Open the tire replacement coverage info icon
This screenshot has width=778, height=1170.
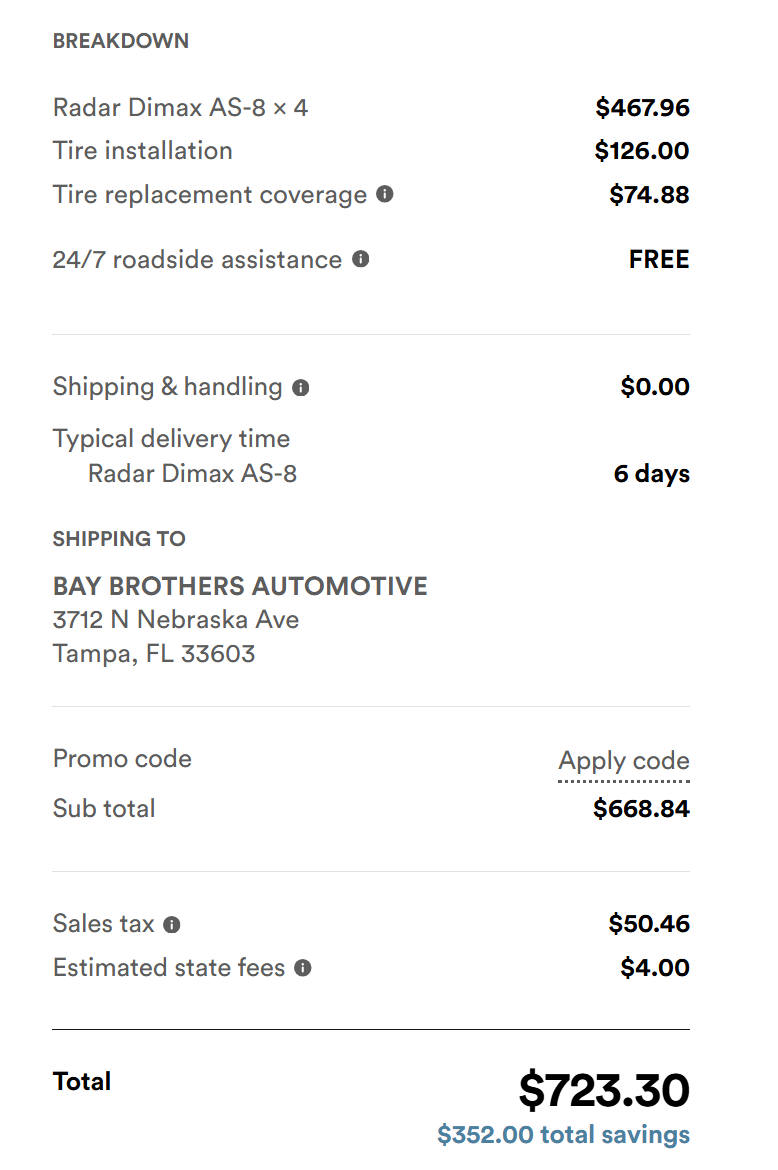click(x=385, y=194)
